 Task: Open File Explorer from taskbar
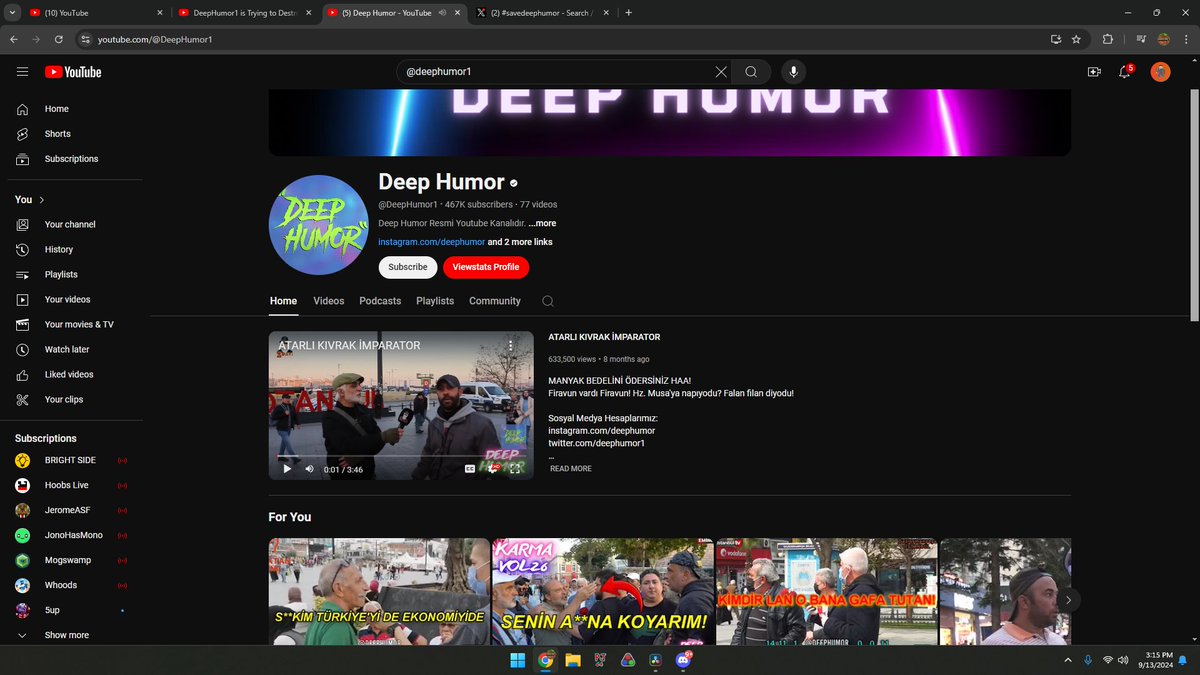click(x=573, y=660)
